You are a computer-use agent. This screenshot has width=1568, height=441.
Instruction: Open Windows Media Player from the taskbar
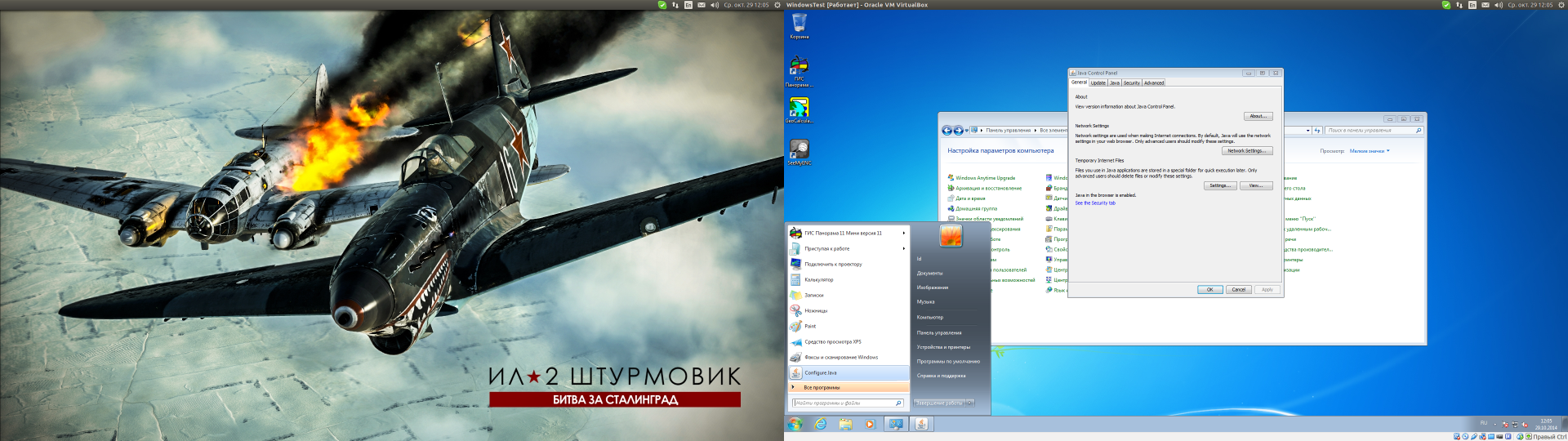coord(870,424)
